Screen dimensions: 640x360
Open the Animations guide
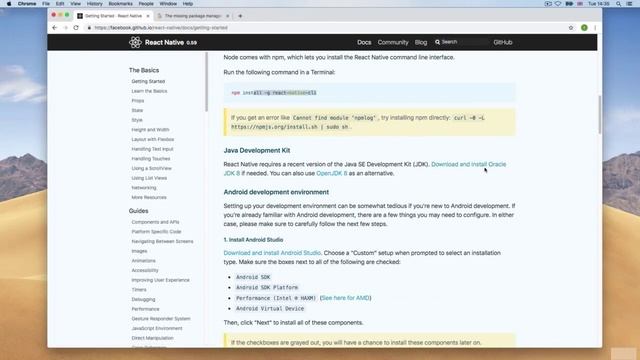click(143, 260)
